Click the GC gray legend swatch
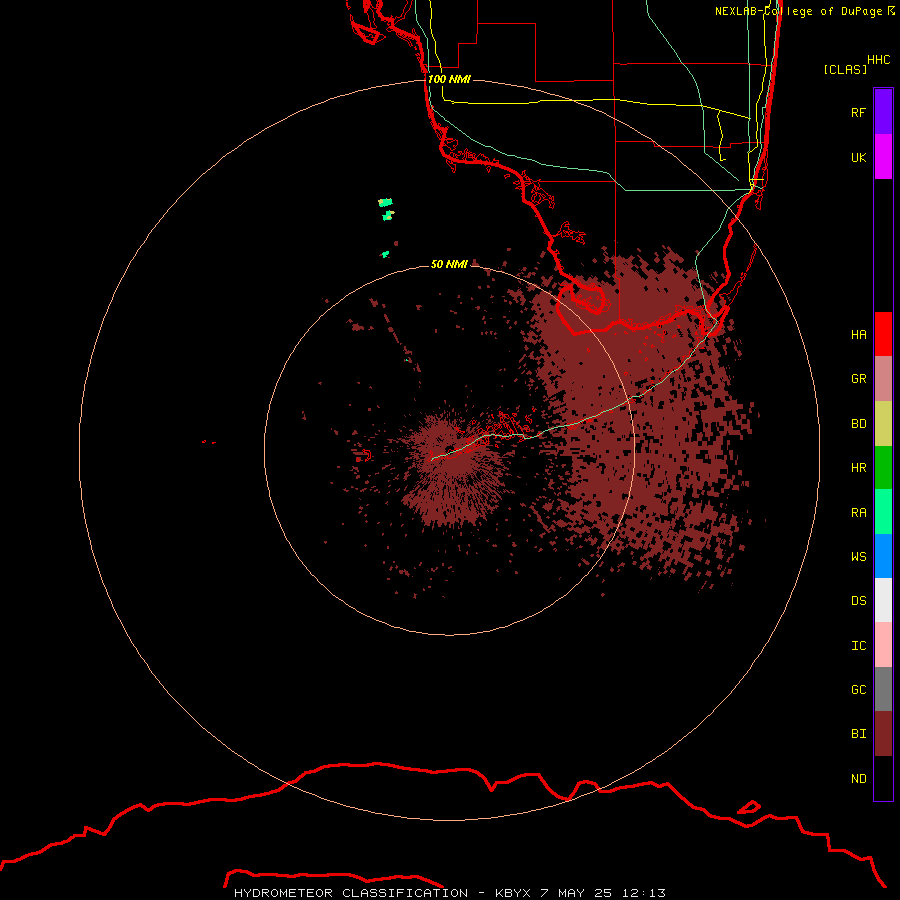This screenshot has height=900, width=900. (x=883, y=689)
